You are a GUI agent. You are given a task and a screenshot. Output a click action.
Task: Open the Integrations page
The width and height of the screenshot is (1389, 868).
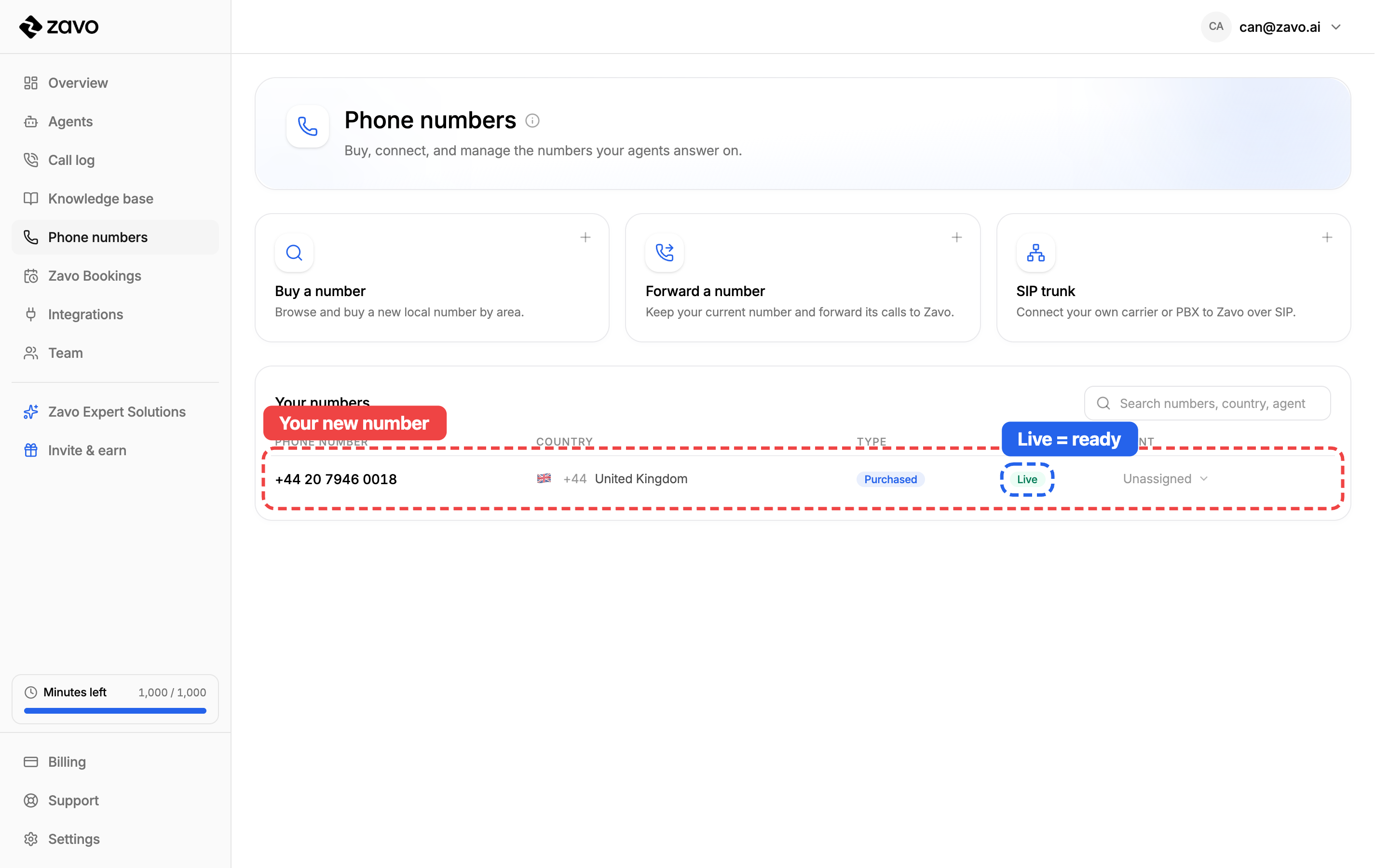(x=115, y=314)
